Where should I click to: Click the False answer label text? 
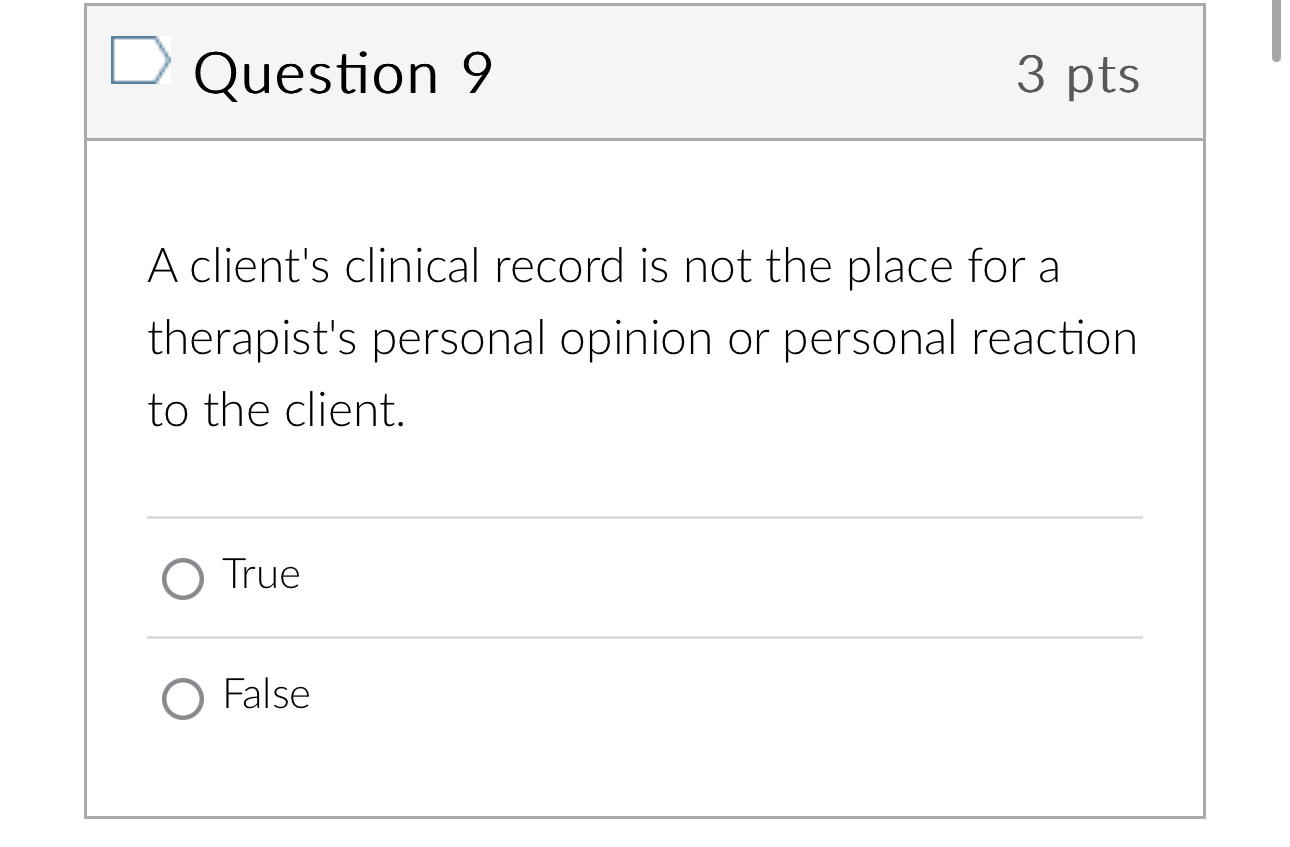266,695
